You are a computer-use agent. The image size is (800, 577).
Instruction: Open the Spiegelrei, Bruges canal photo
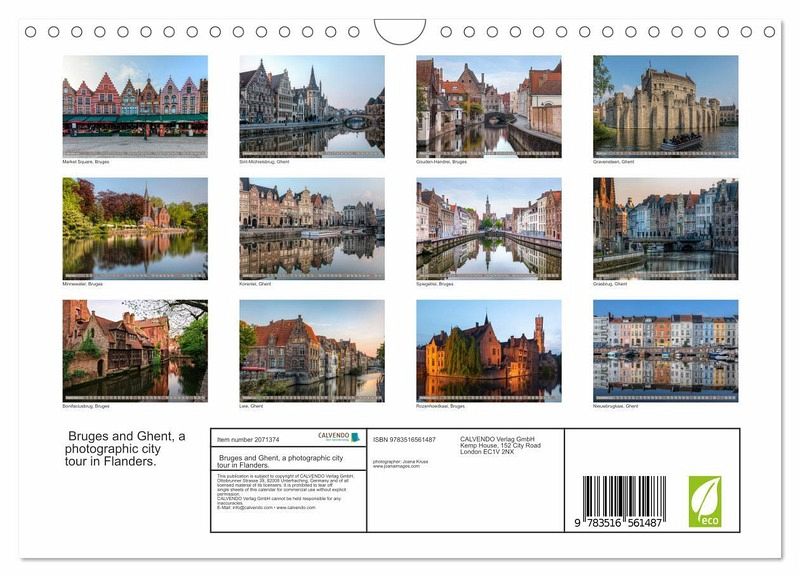click(488, 228)
